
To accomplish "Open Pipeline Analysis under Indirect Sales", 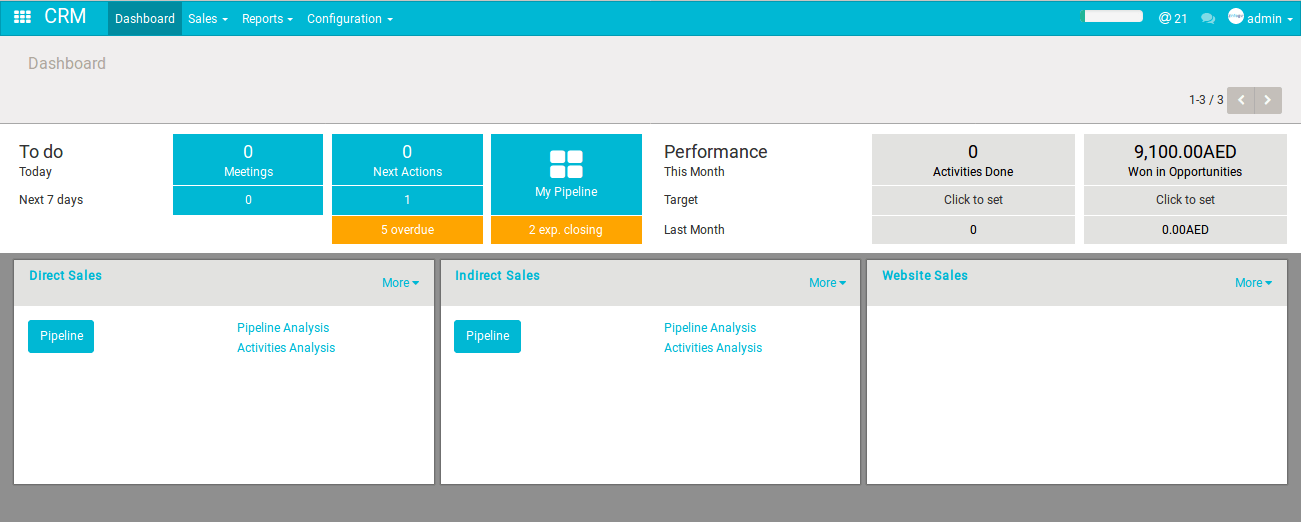I will (x=710, y=328).
